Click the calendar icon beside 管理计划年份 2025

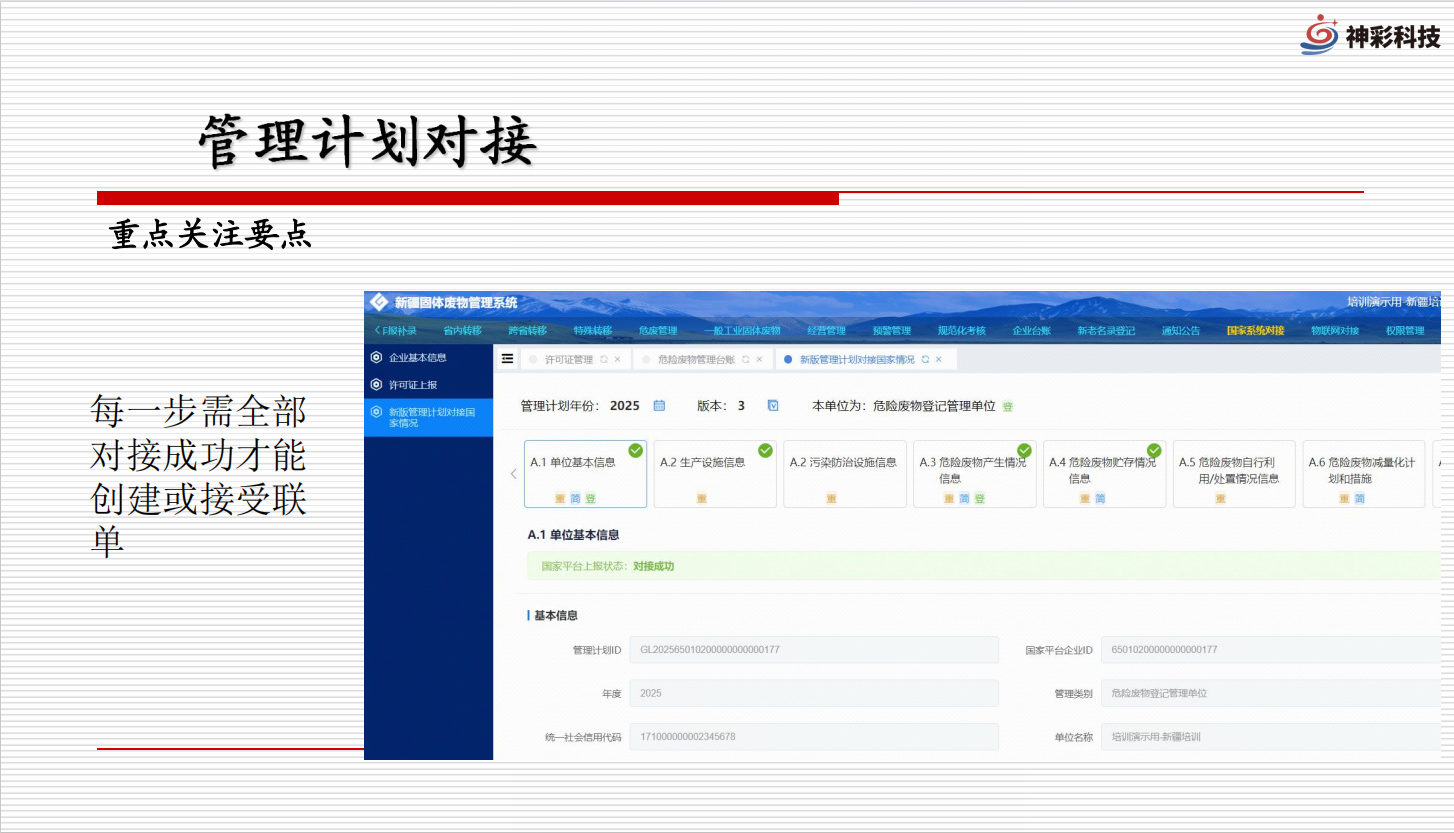point(659,405)
